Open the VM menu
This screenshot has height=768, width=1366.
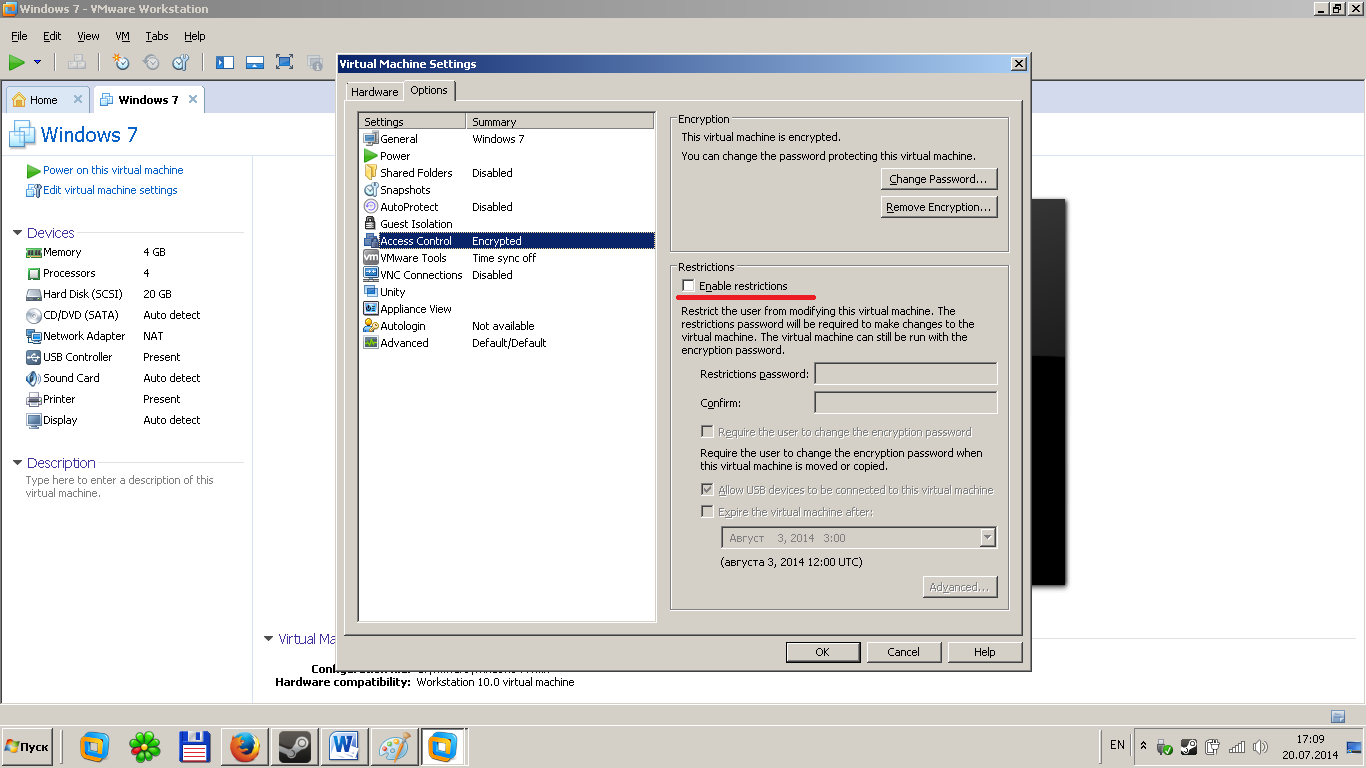click(x=122, y=36)
